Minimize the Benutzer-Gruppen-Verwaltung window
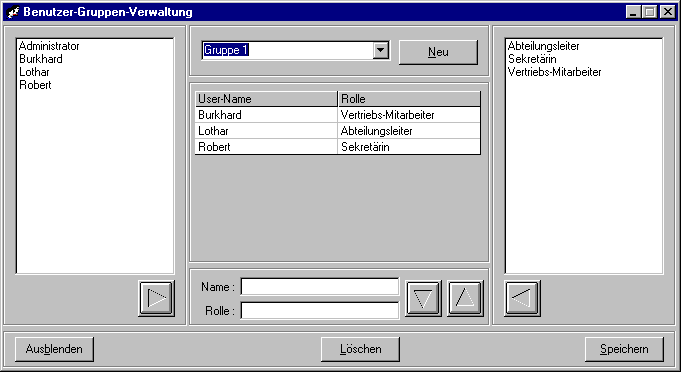 click(x=633, y=12)
